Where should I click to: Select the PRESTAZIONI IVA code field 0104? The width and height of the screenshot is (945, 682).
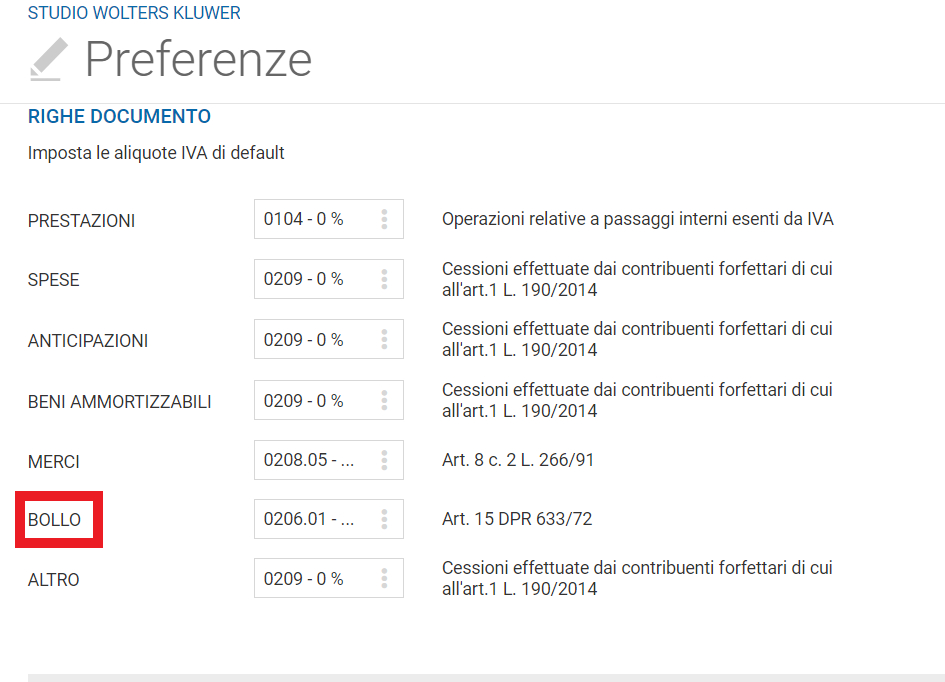point(328,219)
